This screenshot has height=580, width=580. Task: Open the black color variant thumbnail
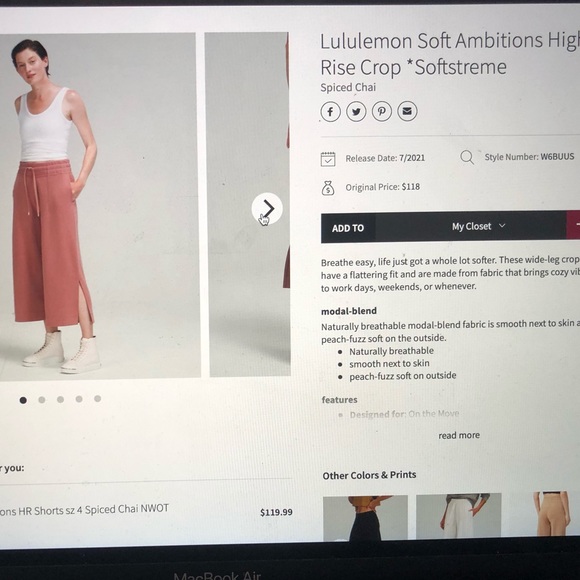pyautogui.click(x=365, y=518)
